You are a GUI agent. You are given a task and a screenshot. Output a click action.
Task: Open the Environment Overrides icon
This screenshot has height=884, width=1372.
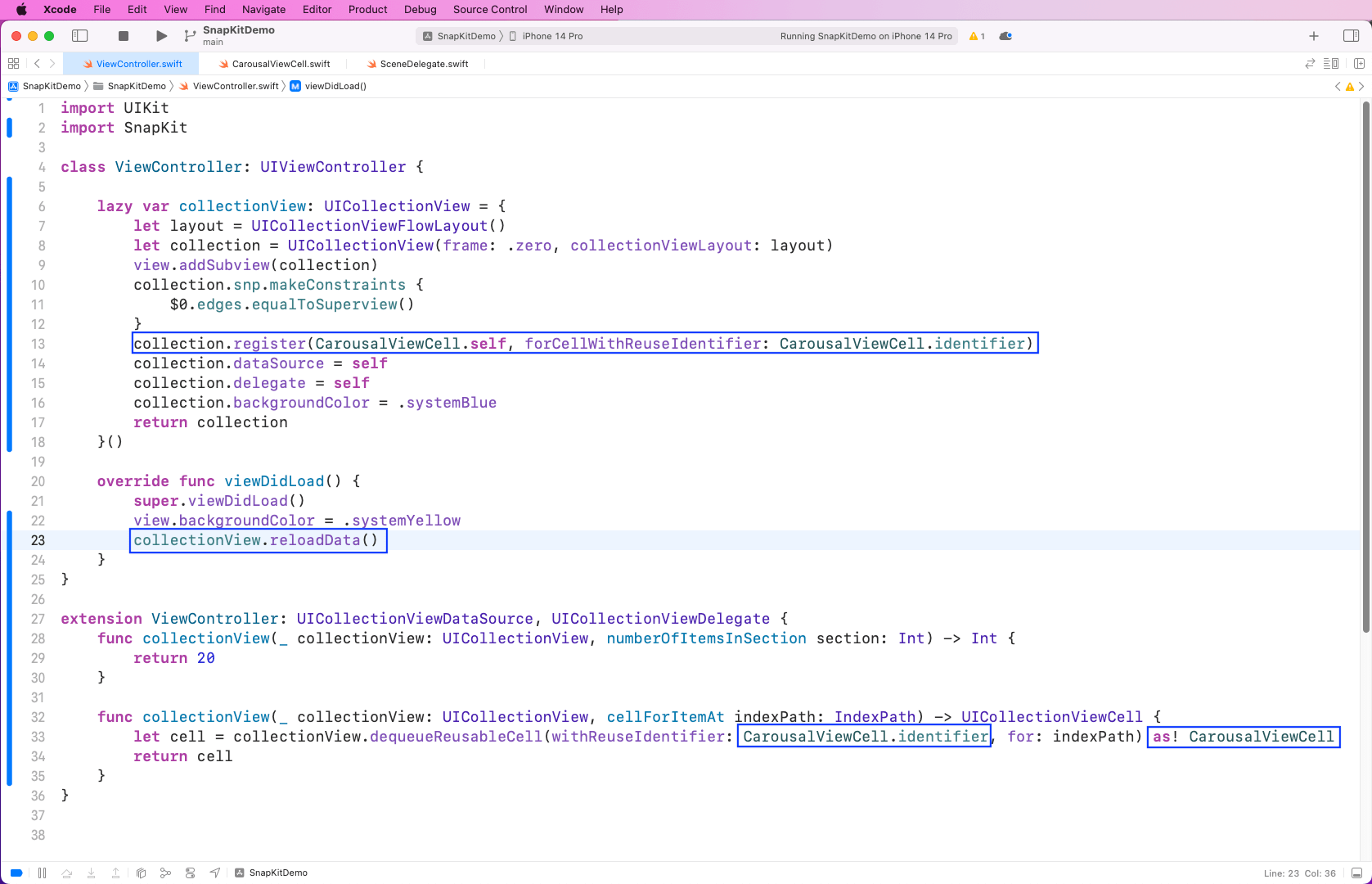click(x=190, y=873)
